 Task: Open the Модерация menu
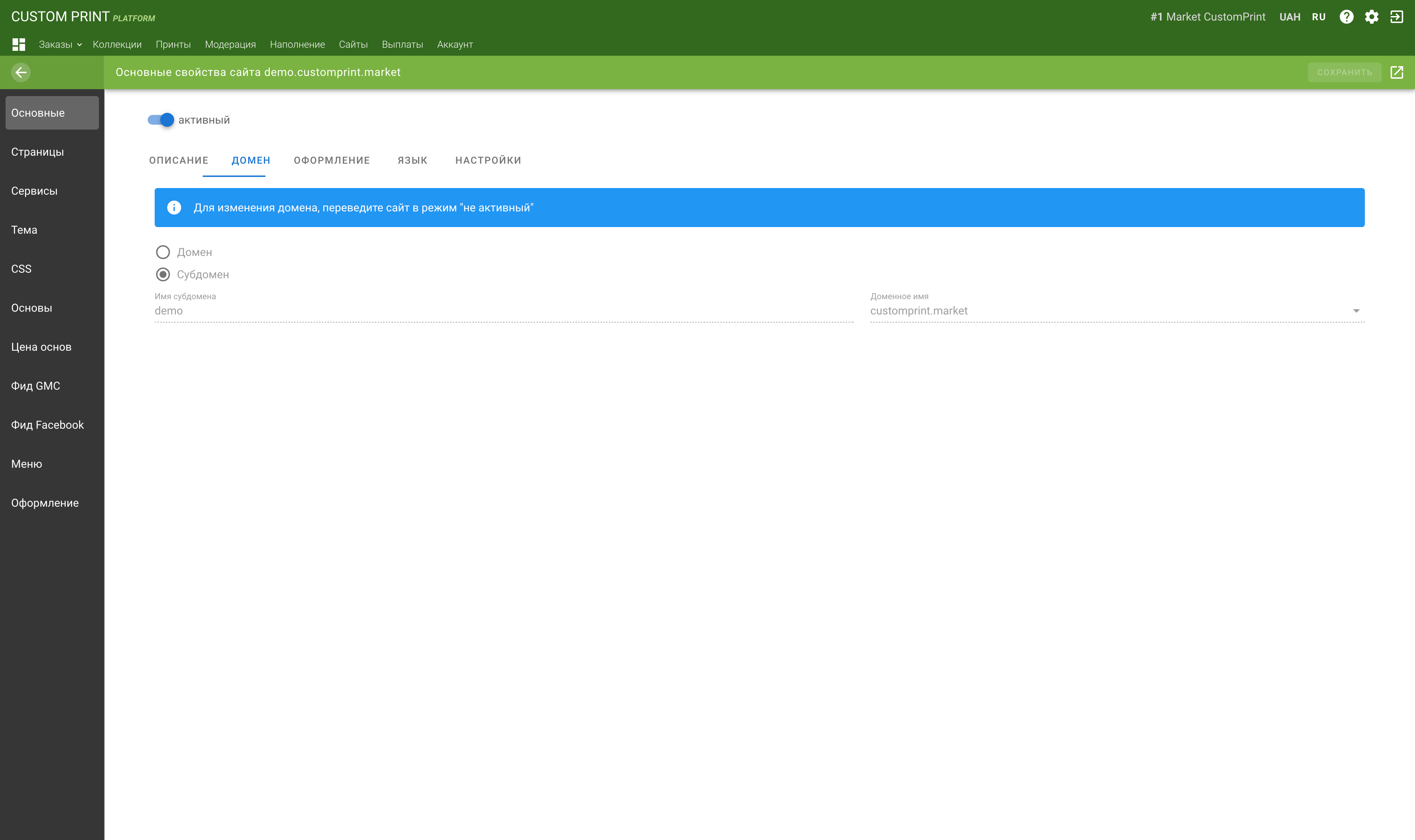(230, 44)
